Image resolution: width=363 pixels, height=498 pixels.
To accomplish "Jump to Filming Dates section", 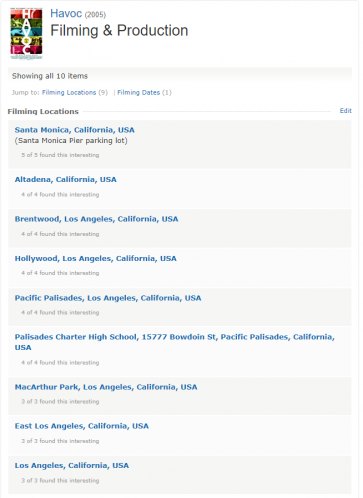I will click(139, 92).
